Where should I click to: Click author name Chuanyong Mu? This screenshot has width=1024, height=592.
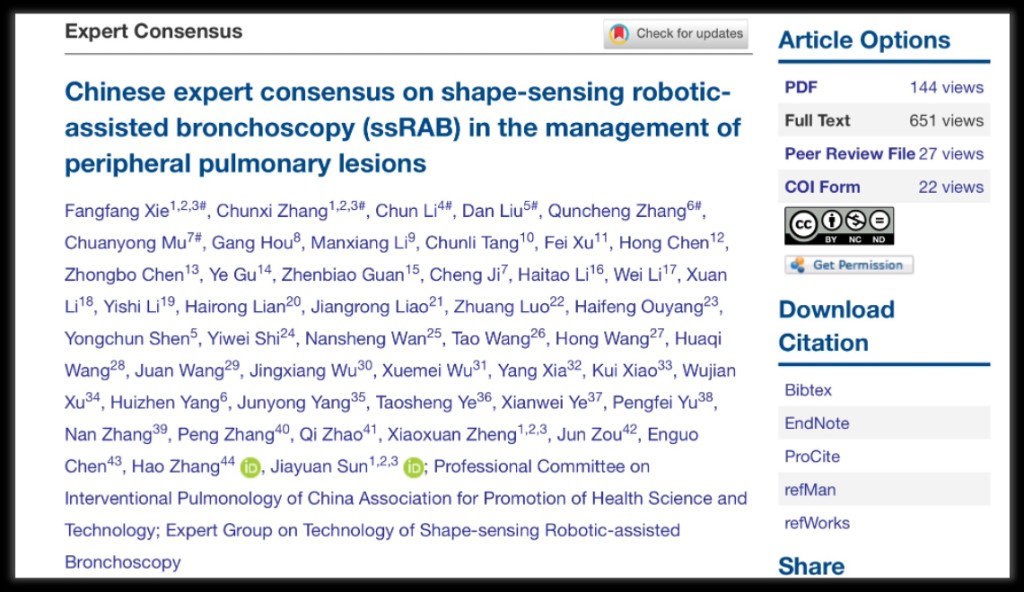click(125, 243)
